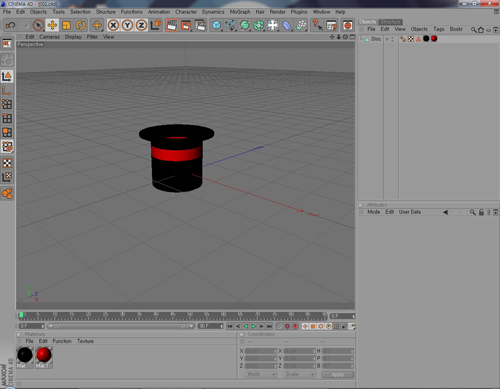
Task: Toggle position keyframe recording icon
Action: (305, 326)
